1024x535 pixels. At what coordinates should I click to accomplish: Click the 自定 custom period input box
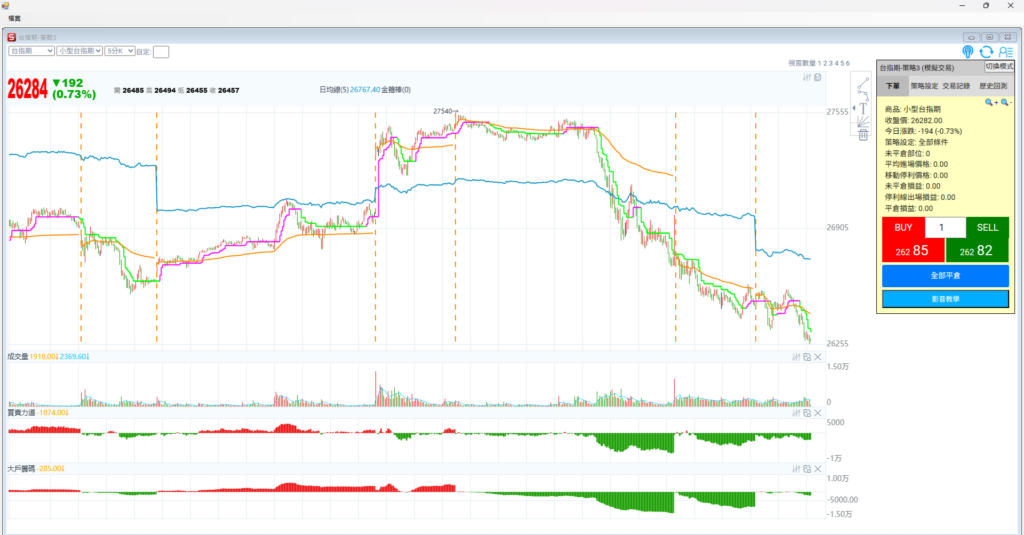(x=161, y=51)
